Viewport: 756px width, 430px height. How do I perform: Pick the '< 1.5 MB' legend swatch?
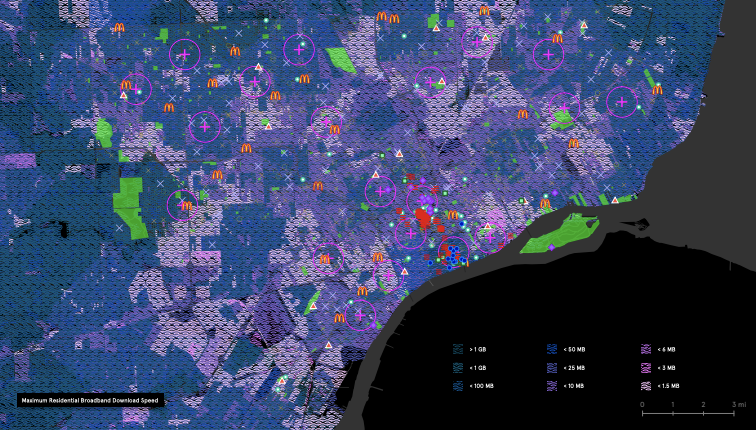pos(647,386)
